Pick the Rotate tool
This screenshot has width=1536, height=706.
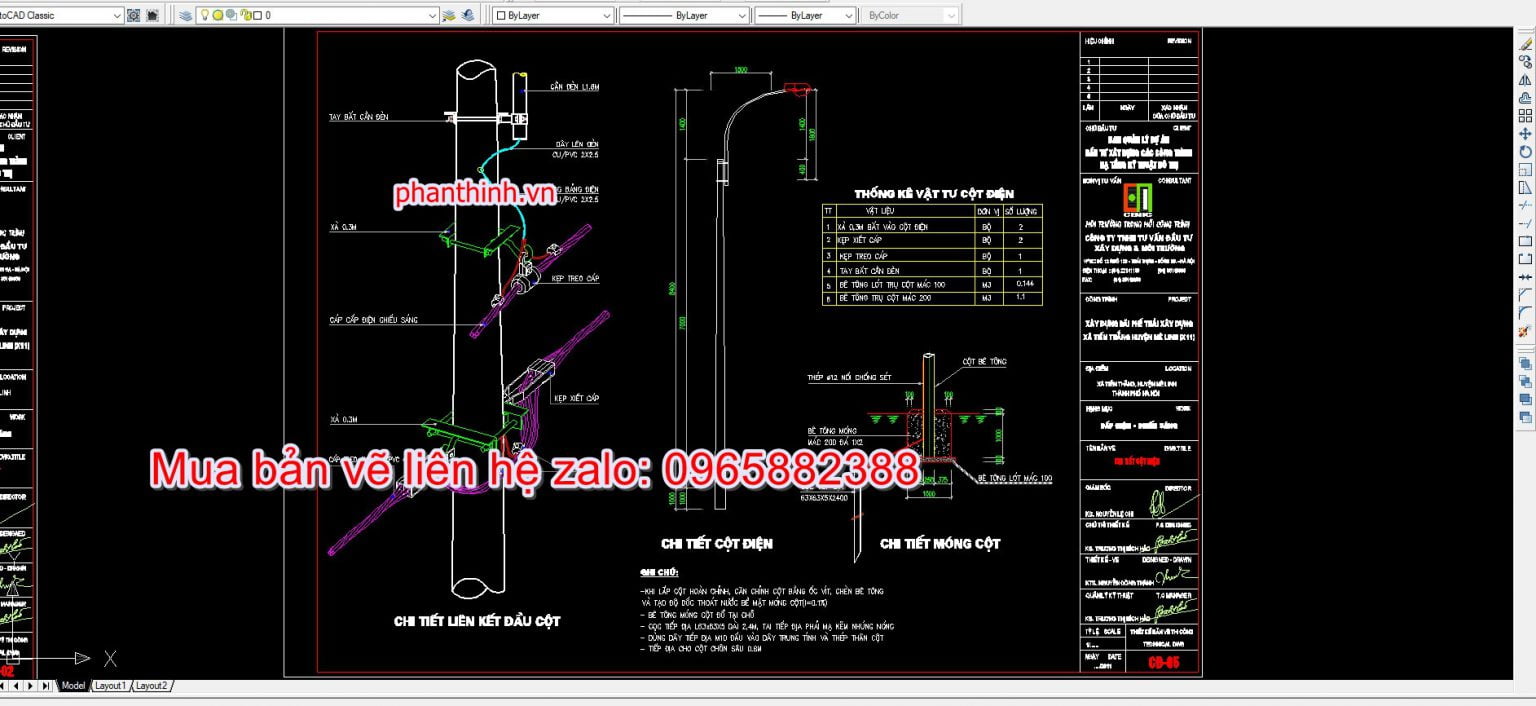tap(1525, 152)
